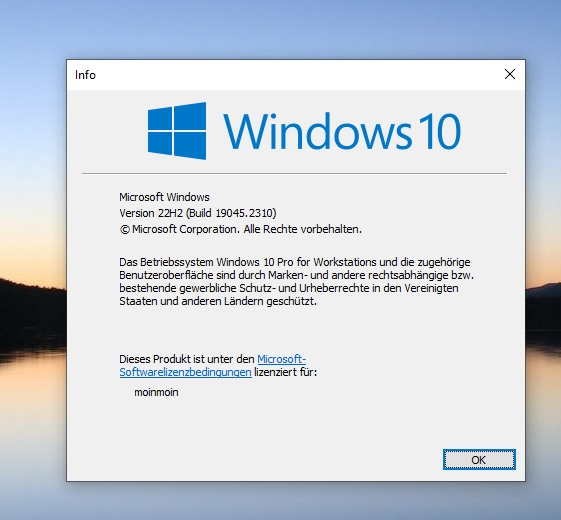Open the Microsoft-Softwarelizenzbedingungen link
This screenshot has width=561, height=520.
[x=213, y=365]
